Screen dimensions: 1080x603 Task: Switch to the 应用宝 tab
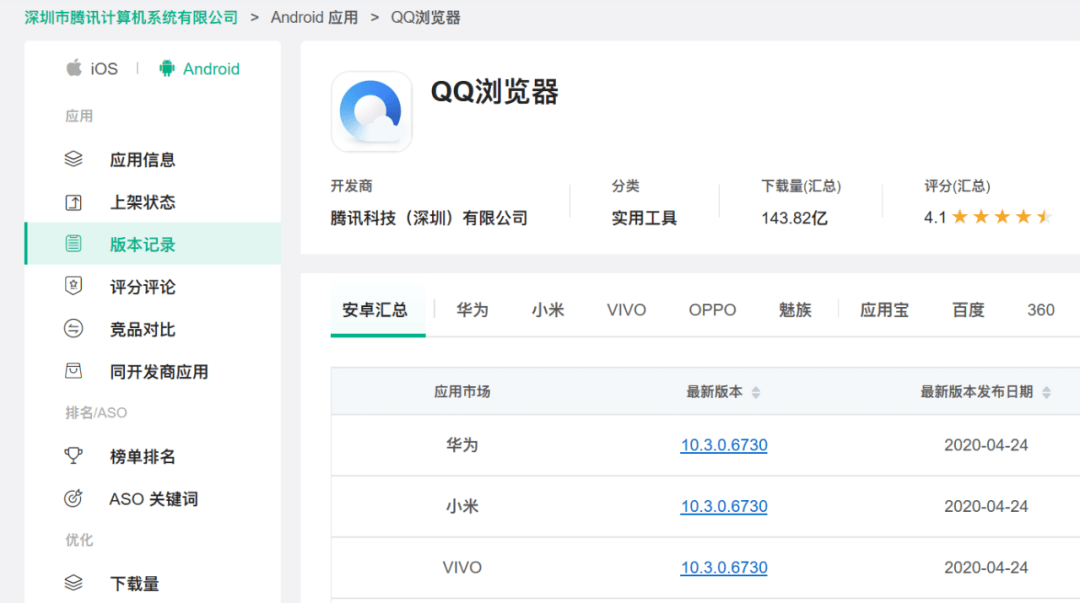(x=884, y=310)
